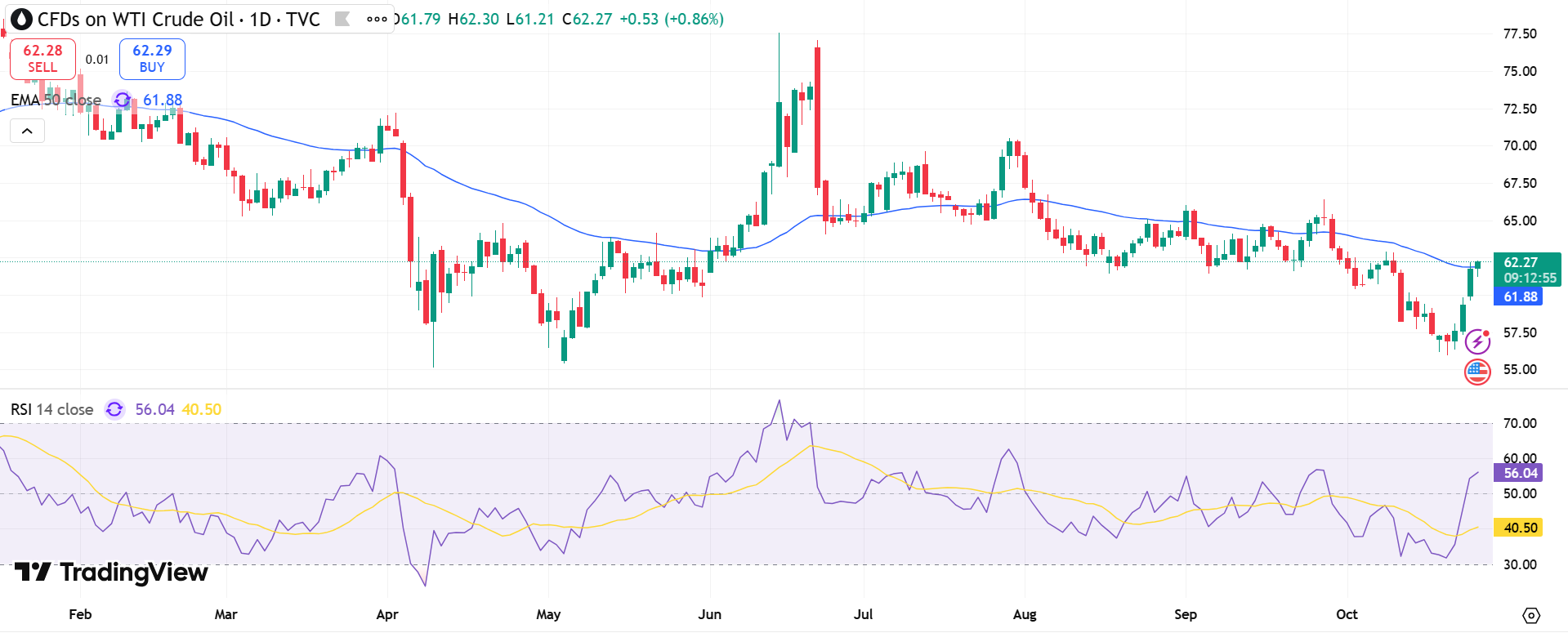Click the 55.00 level on the price axis

[x=1520, y=369]
